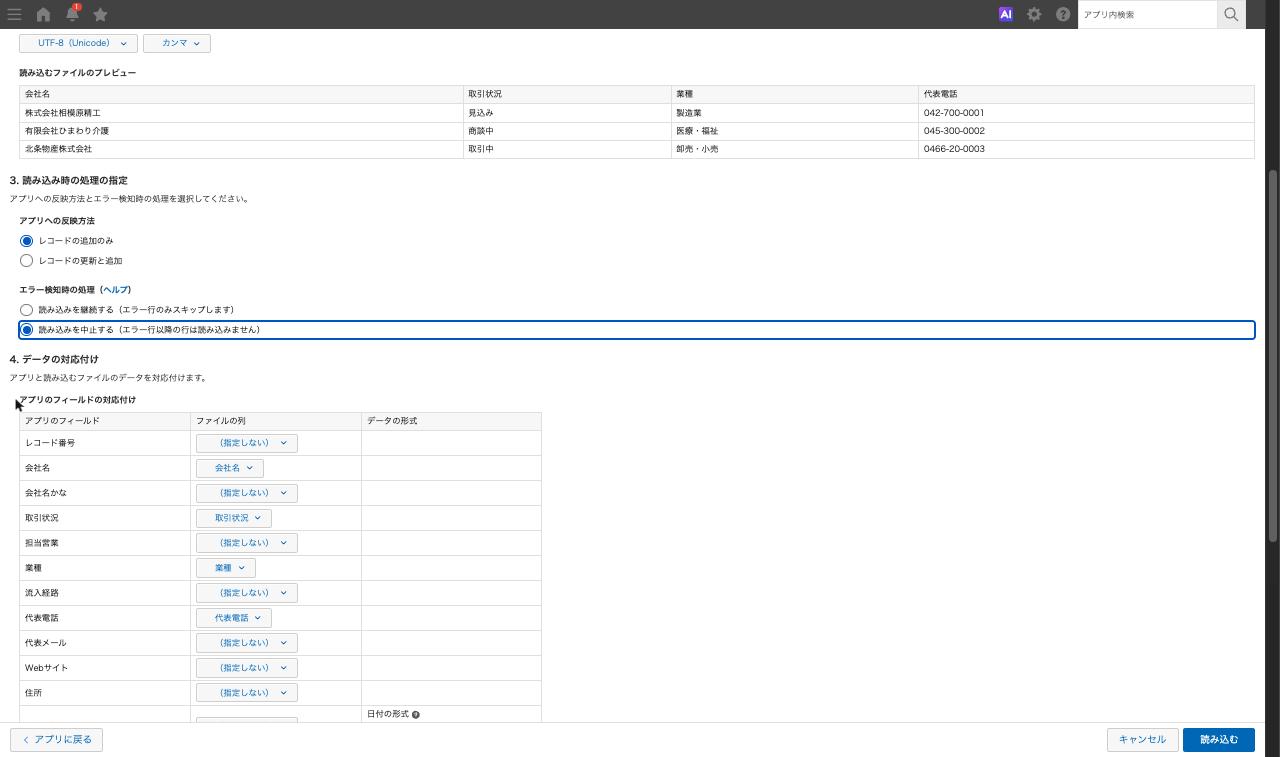Open the 担当営業 column dropdown

pos(247,543)
